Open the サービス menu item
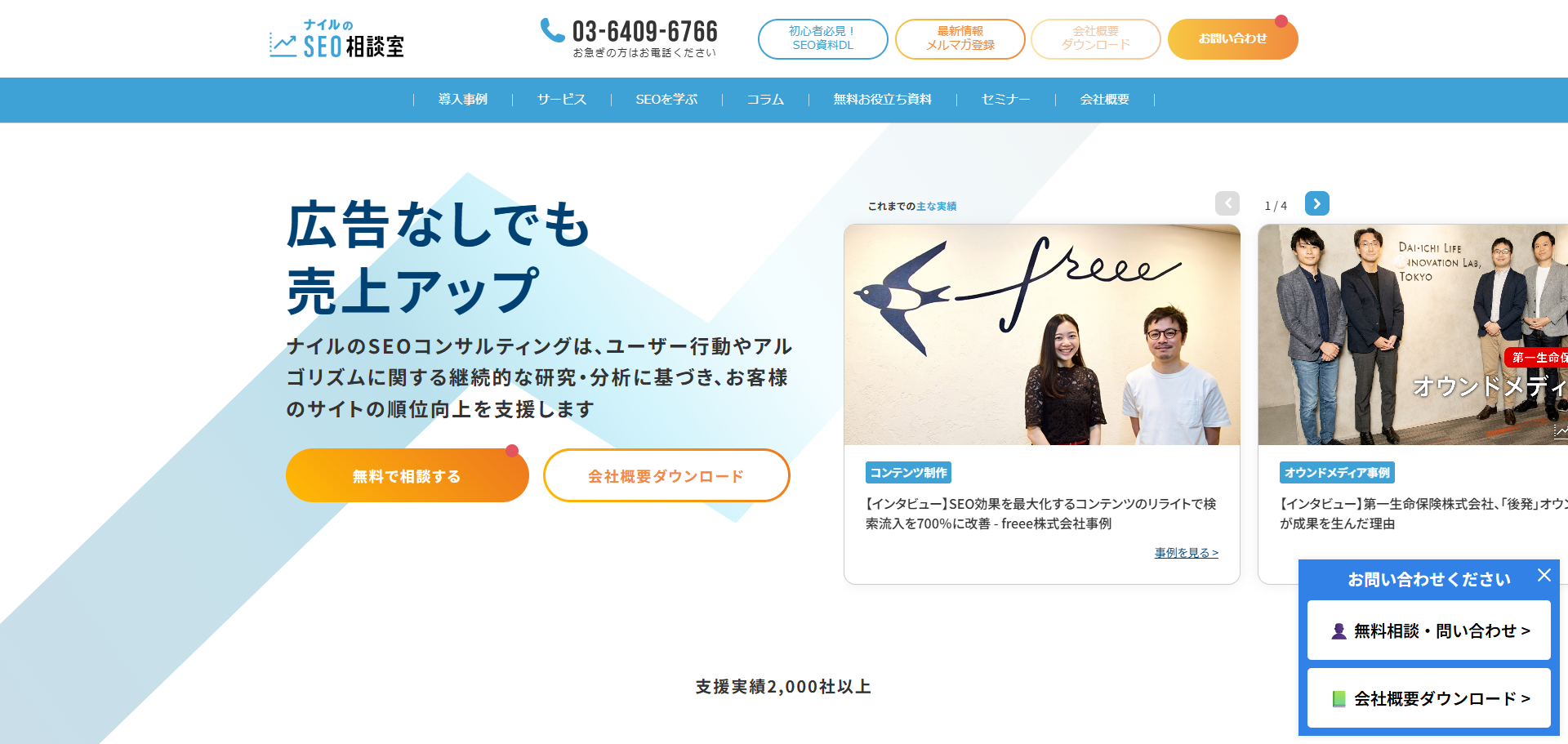 pos(562,100)
